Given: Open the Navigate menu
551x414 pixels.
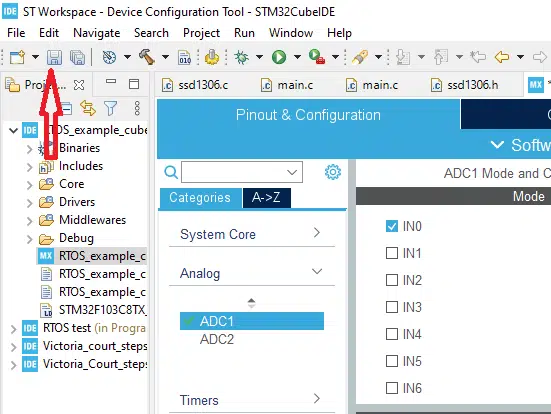Looking at the screenshot, I should click(97, 33).
